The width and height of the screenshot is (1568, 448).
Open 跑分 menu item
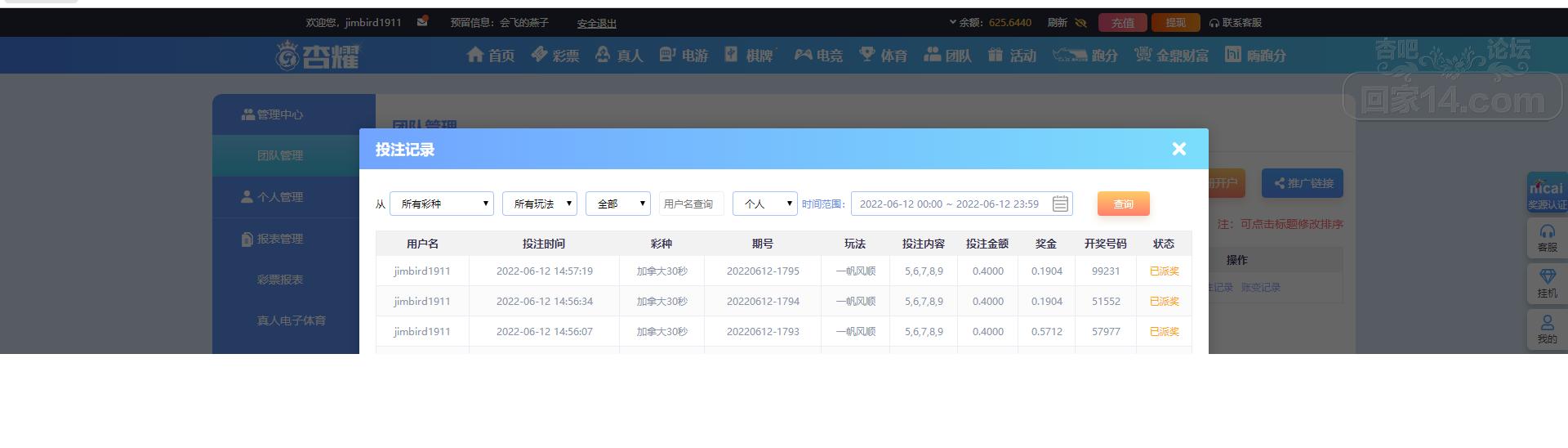pos(1085,55)
